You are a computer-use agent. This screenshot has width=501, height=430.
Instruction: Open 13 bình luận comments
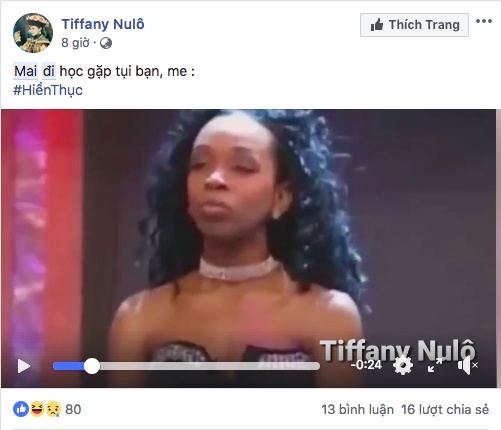357,410
